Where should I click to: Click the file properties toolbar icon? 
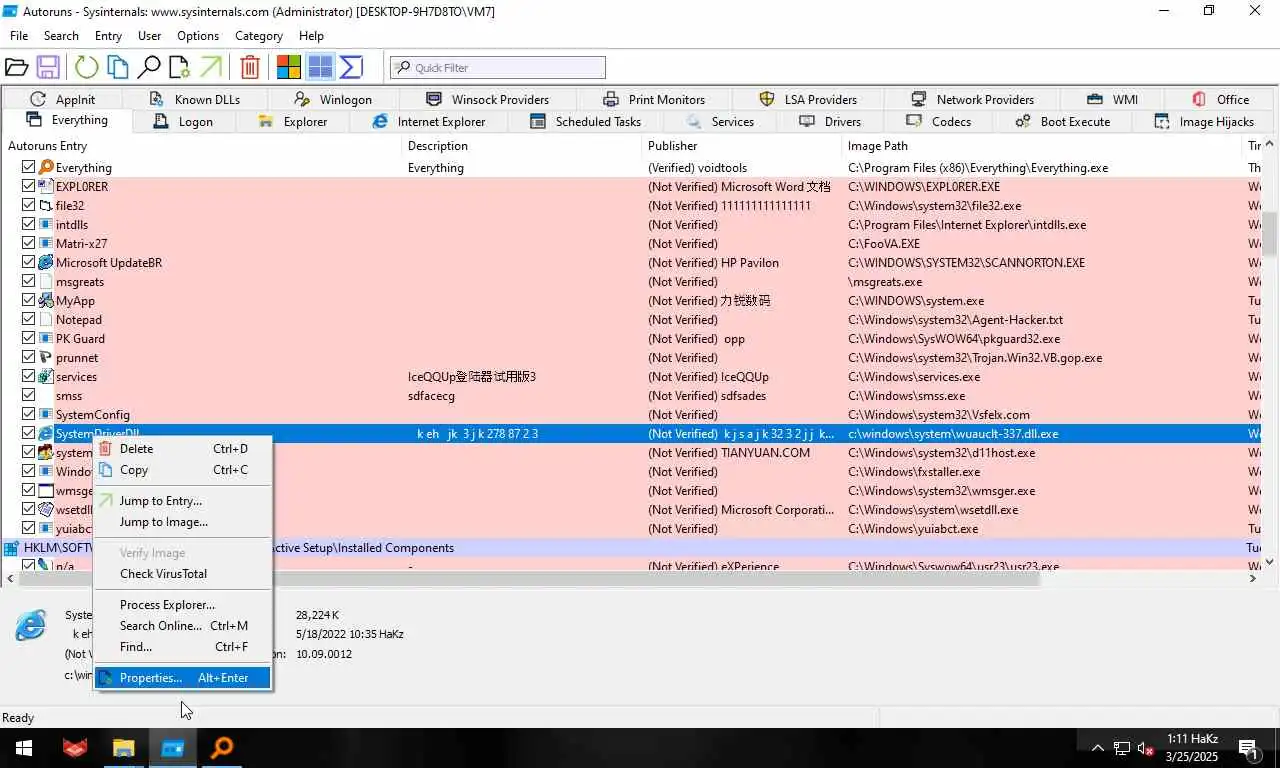coord(179,67)
